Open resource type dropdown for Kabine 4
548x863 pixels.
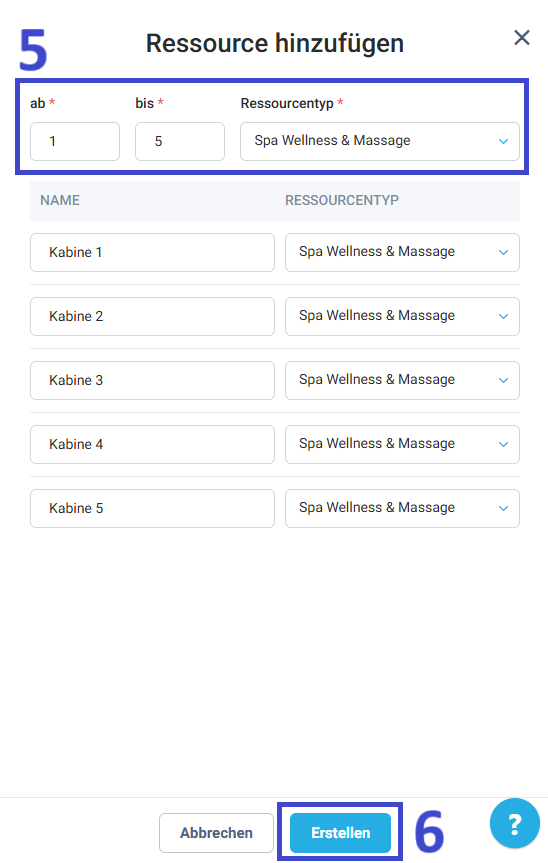coord(402,444)
